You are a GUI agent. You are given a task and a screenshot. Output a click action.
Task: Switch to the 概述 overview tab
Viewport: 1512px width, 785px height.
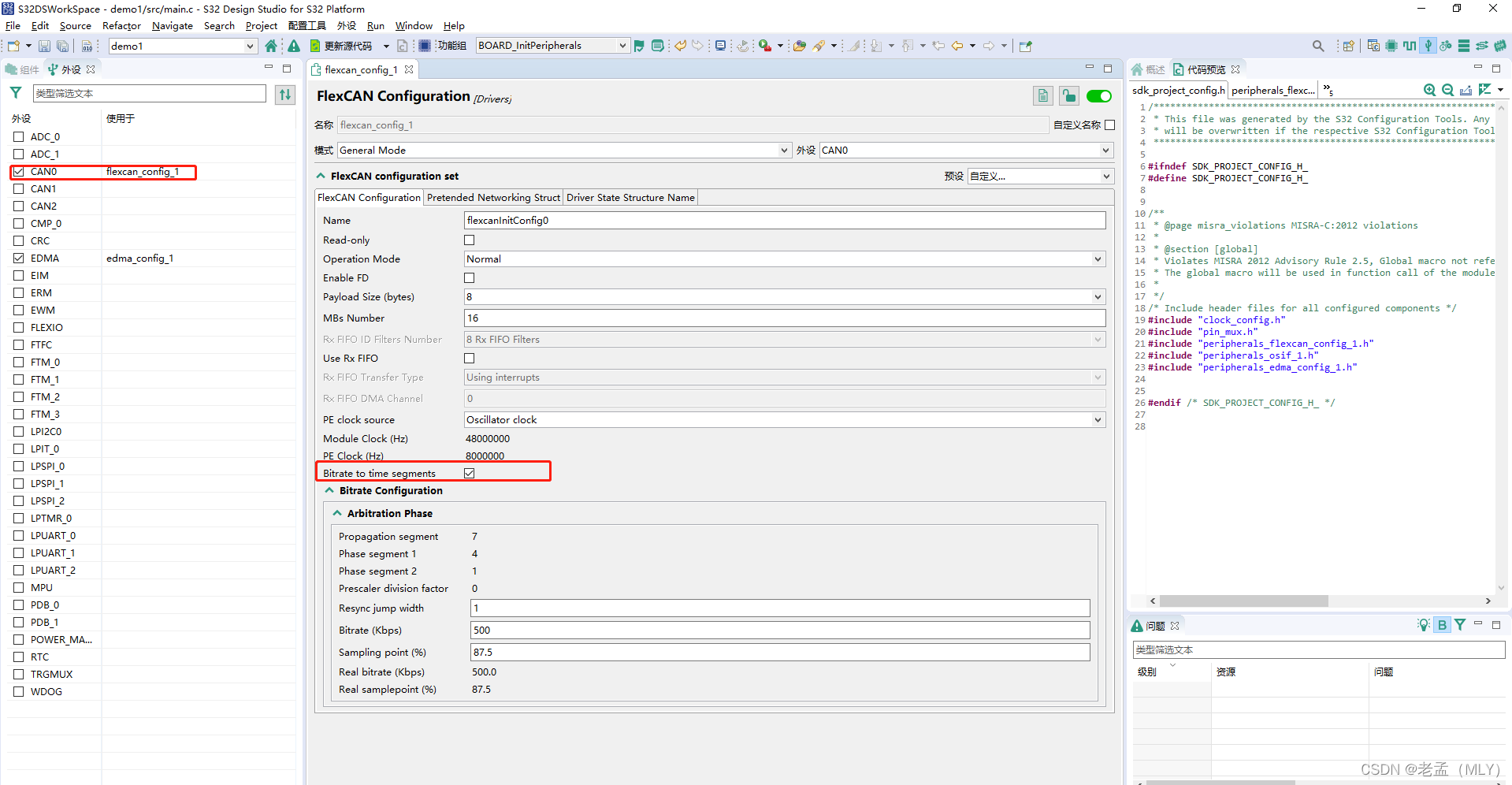pyautogui.click(x=1148, y=69)
